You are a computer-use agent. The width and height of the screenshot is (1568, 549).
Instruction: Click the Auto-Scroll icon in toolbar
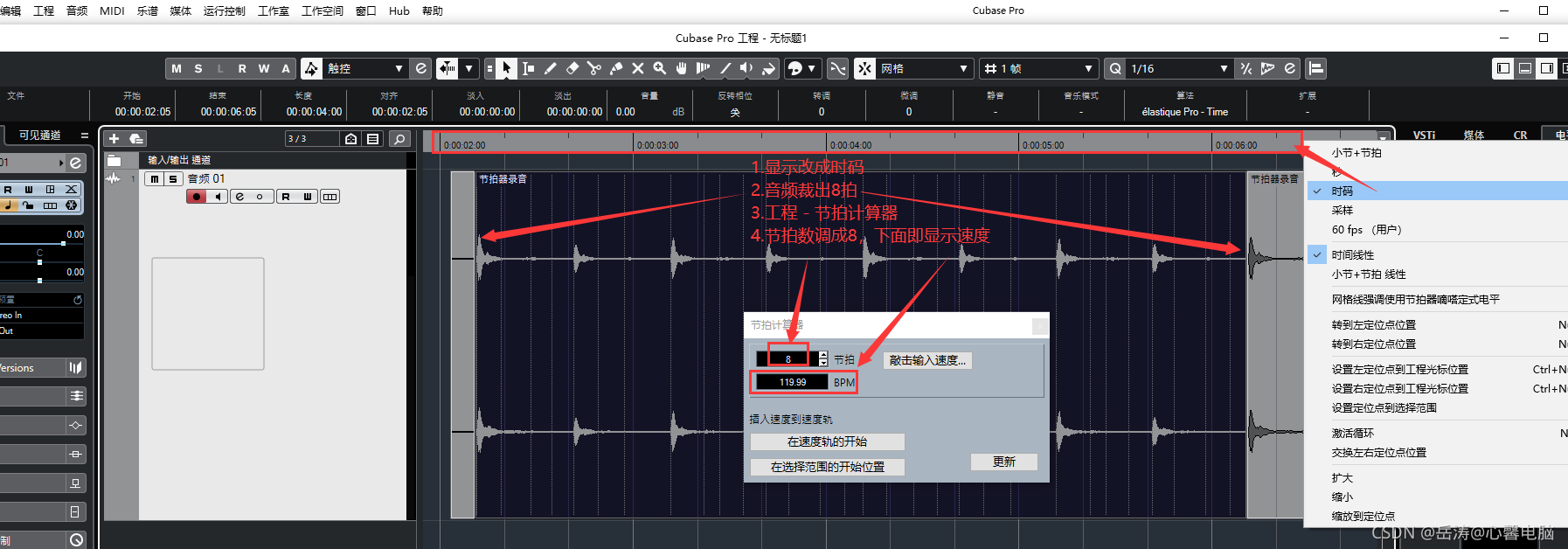coord(448,68)
